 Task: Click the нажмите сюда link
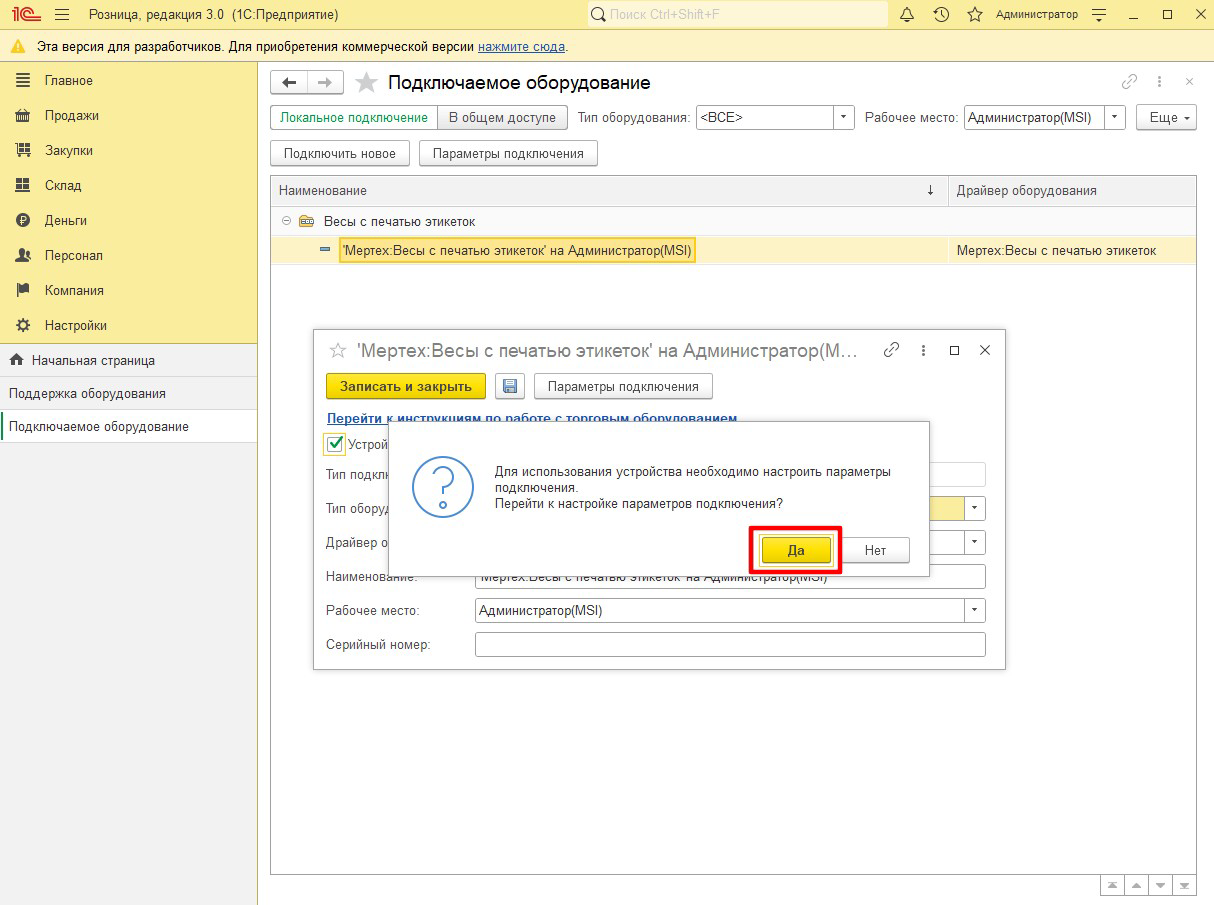pyautogui.click(x=521, y=47)
